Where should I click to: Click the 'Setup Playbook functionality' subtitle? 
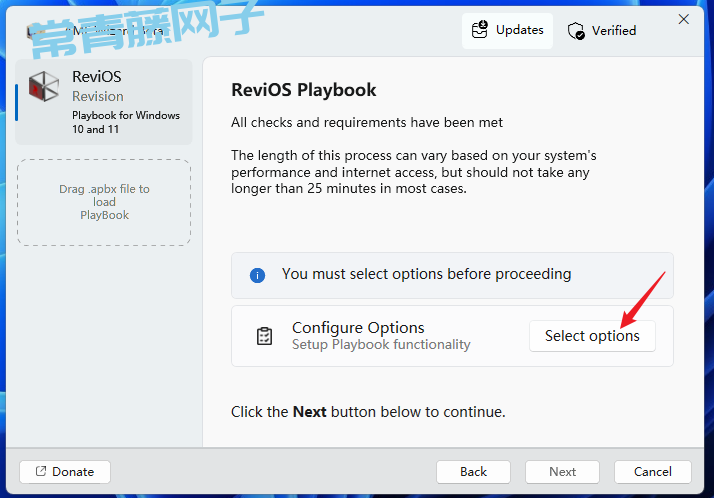381,345
